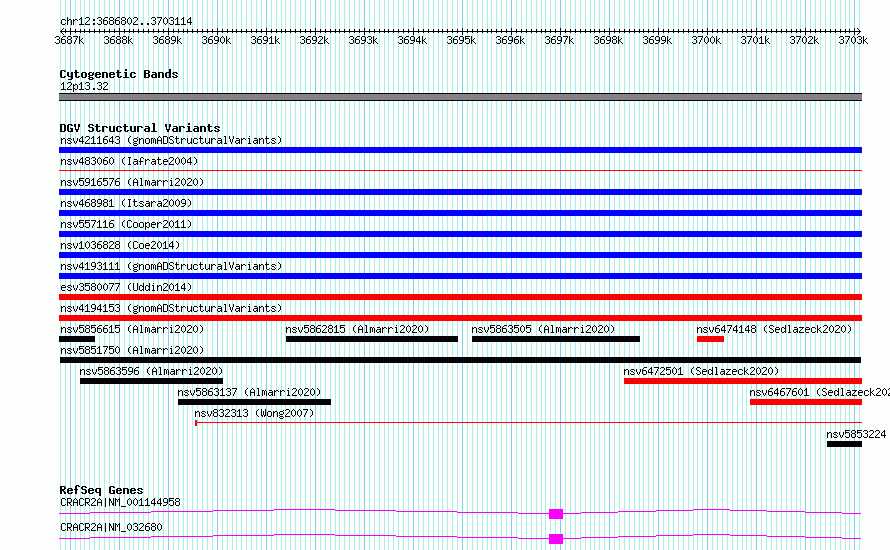Viewport: 890px width, 550px height.
Task: Click the 3697k ruler mark
Action: coord(559,40)
